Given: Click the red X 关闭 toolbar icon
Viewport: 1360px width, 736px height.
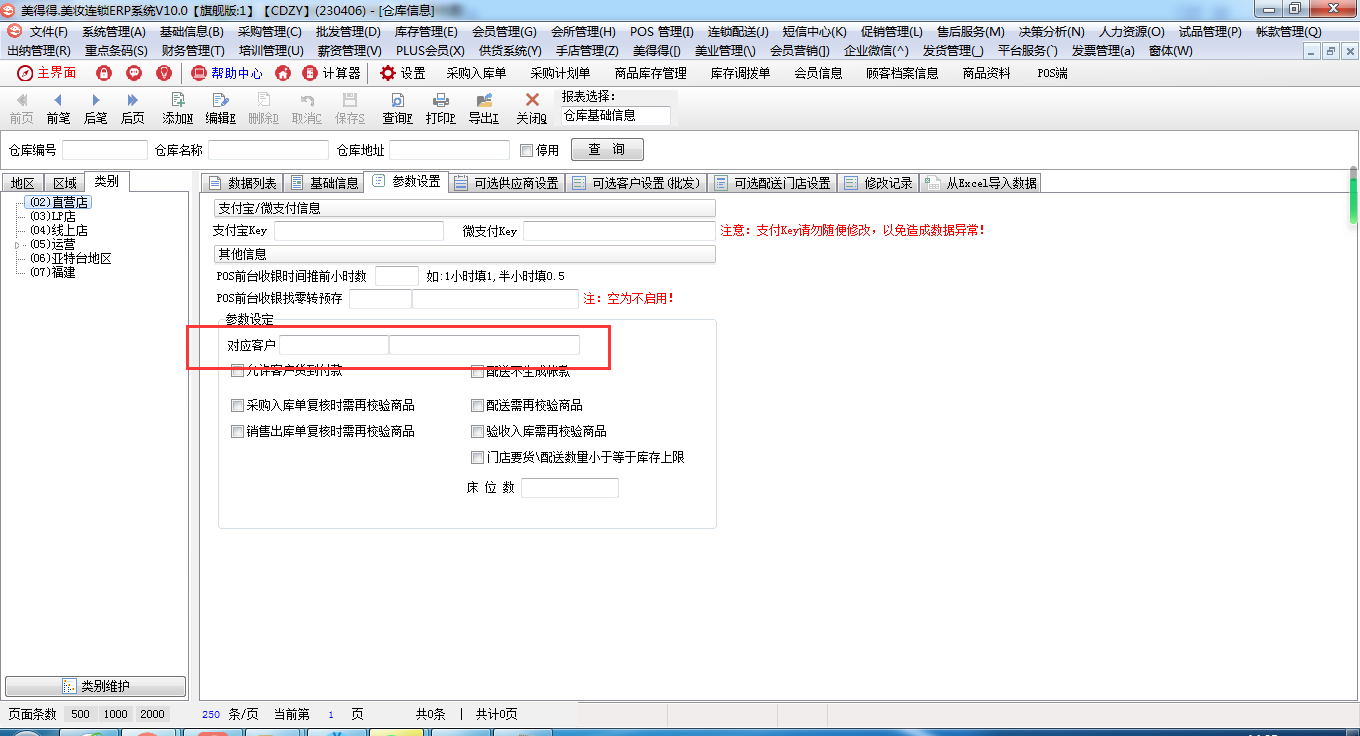Looking at the screenshot, I should [532, 101].
